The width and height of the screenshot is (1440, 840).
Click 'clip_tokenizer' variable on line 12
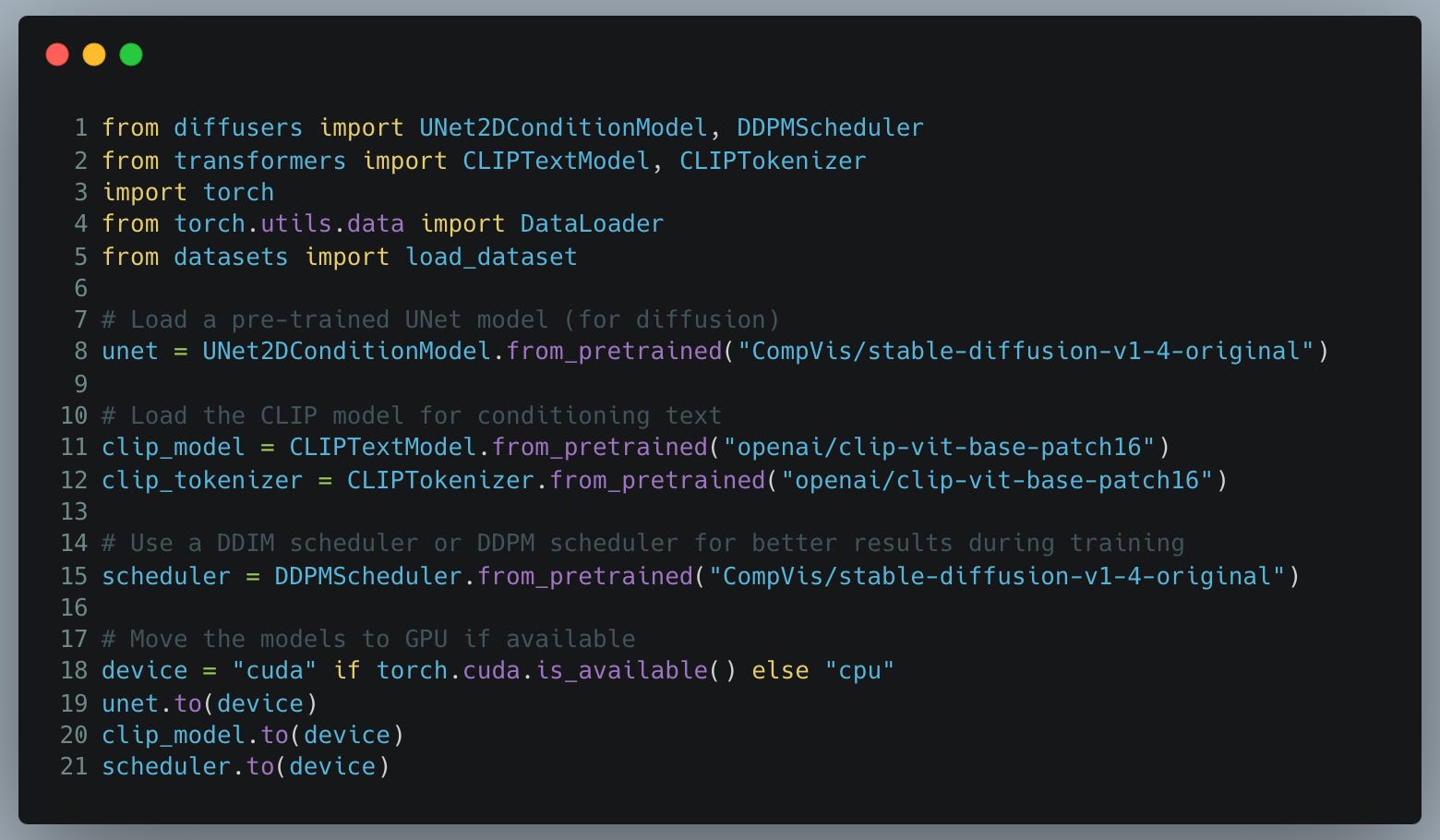click(x=202, y=480)
